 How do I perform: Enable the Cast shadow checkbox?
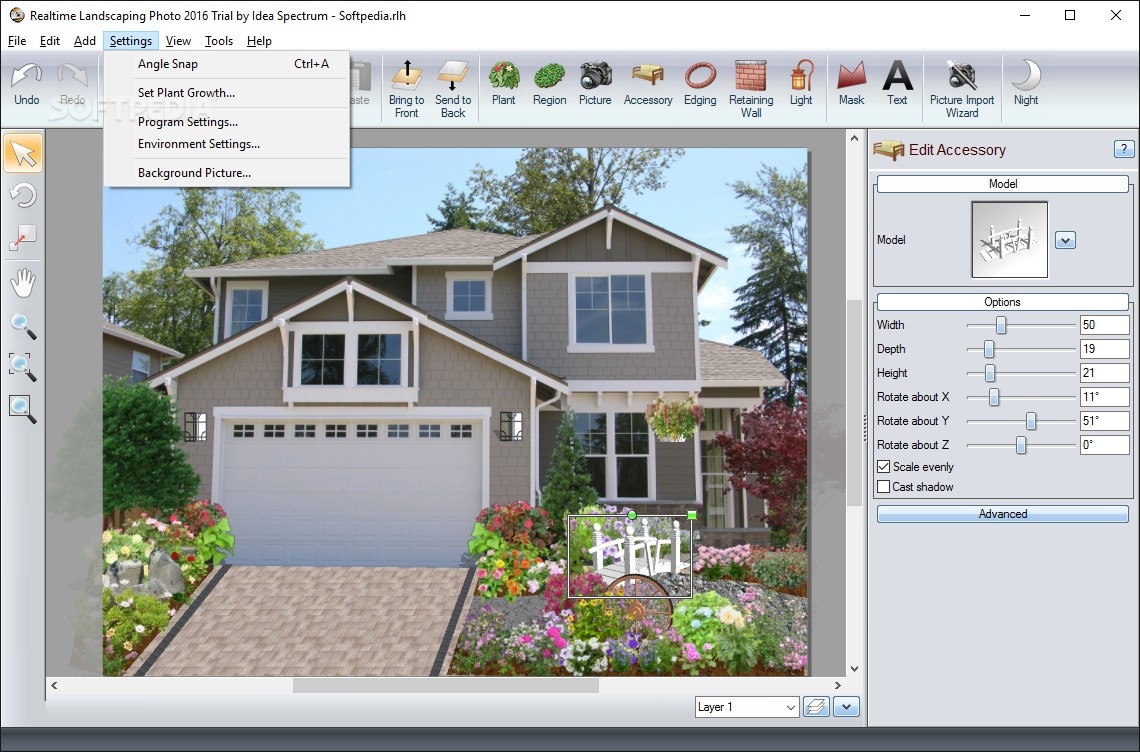click(x=884, y=487)
